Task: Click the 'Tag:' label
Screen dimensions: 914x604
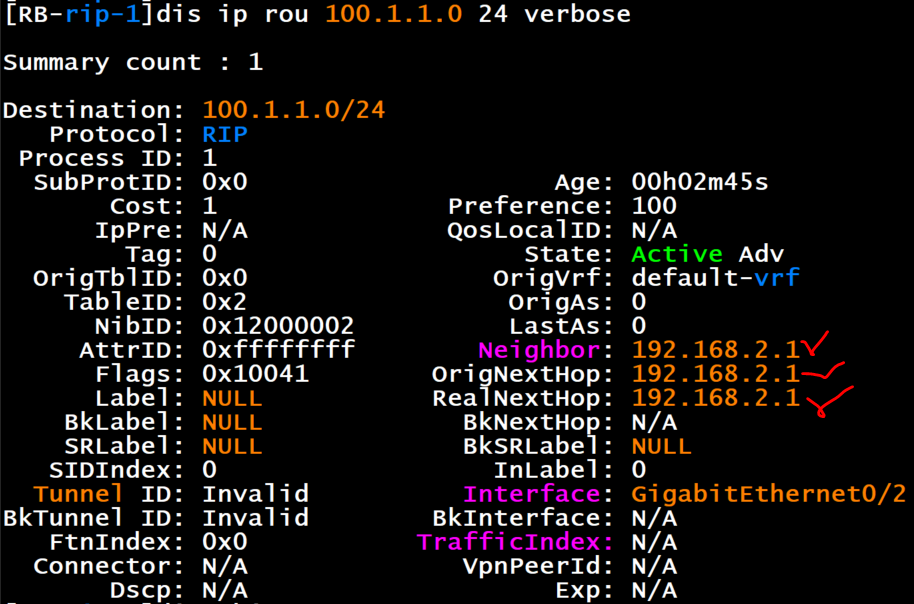Action: pyautogui.click(x=154, y=254)
